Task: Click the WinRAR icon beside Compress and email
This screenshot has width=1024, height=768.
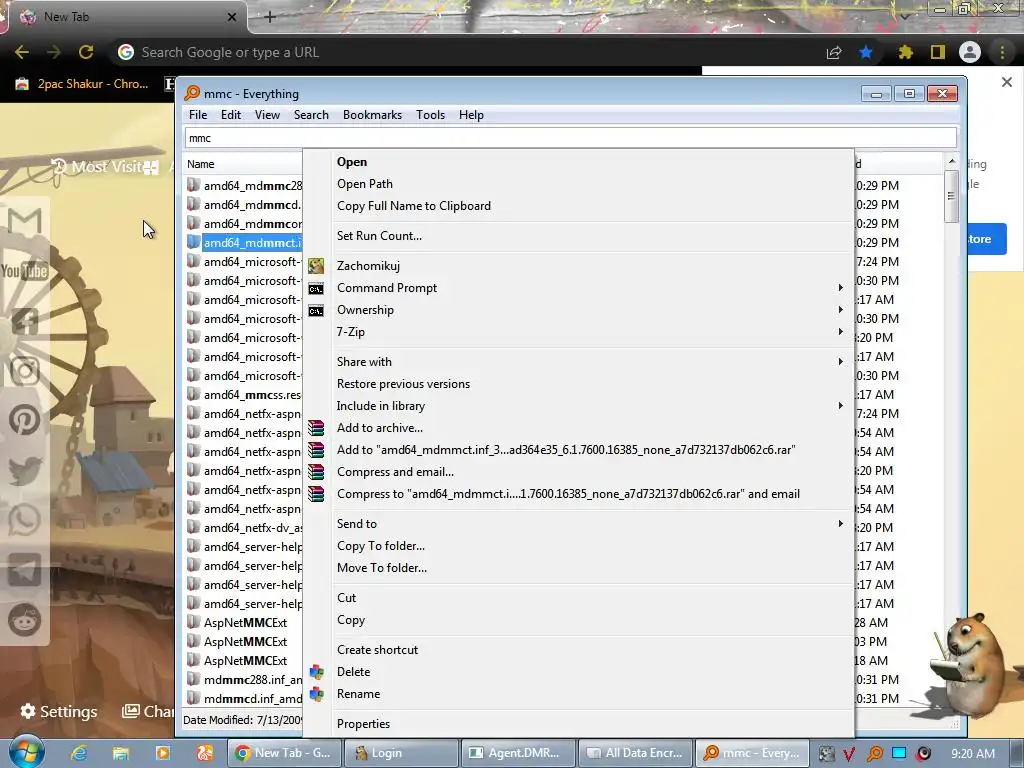Action: pyautogui.click(x=316, y=472)
